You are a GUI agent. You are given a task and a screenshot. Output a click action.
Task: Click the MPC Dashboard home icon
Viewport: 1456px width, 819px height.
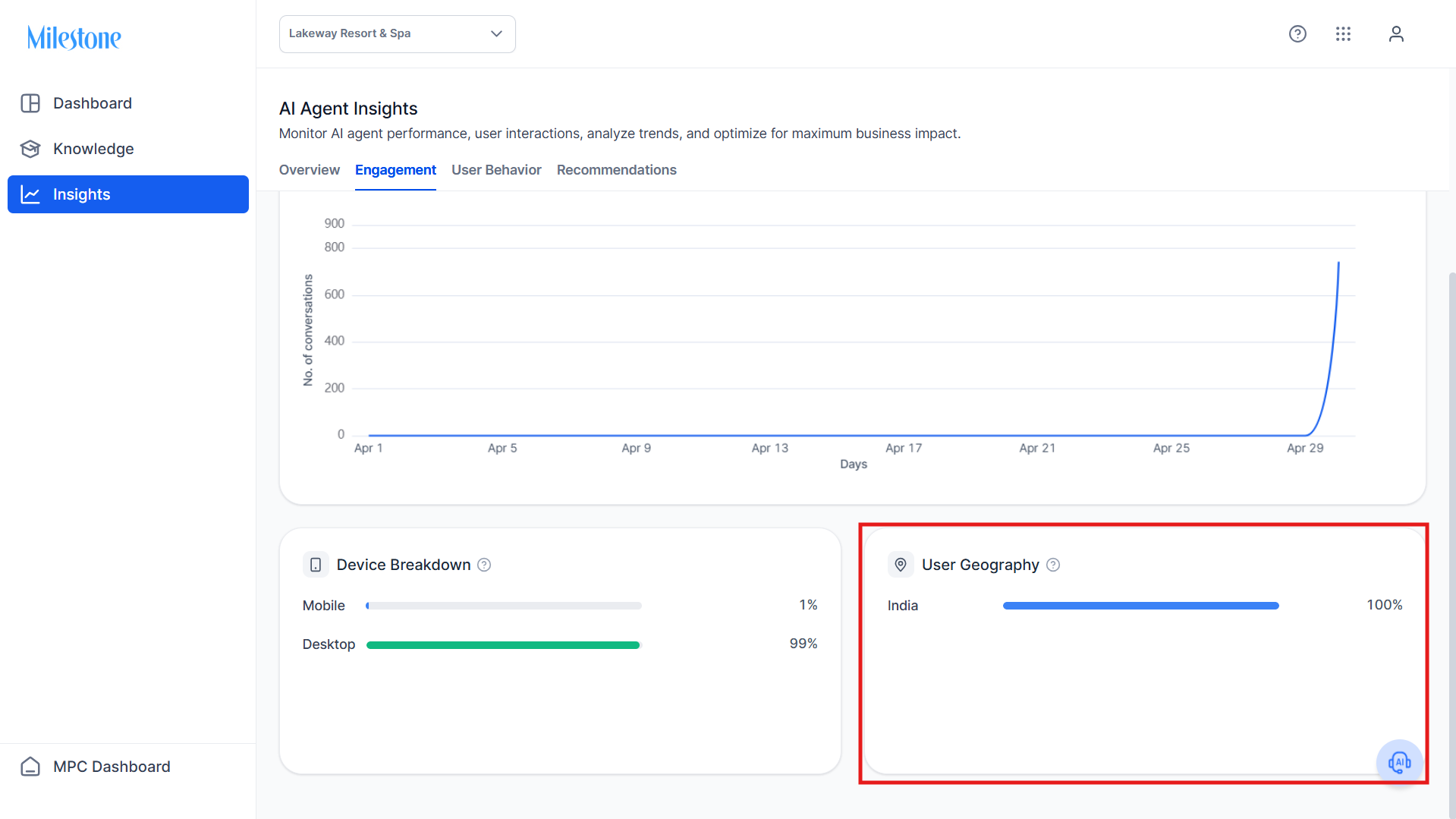coord(30,767)
